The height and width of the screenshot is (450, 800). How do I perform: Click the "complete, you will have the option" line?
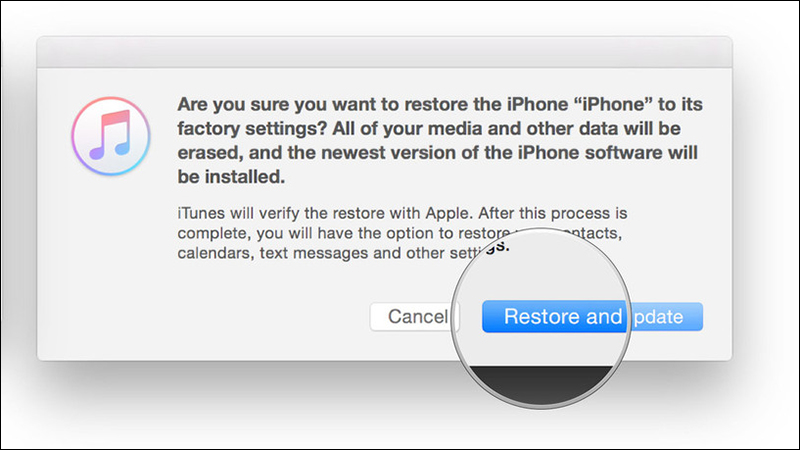point(343,234)
